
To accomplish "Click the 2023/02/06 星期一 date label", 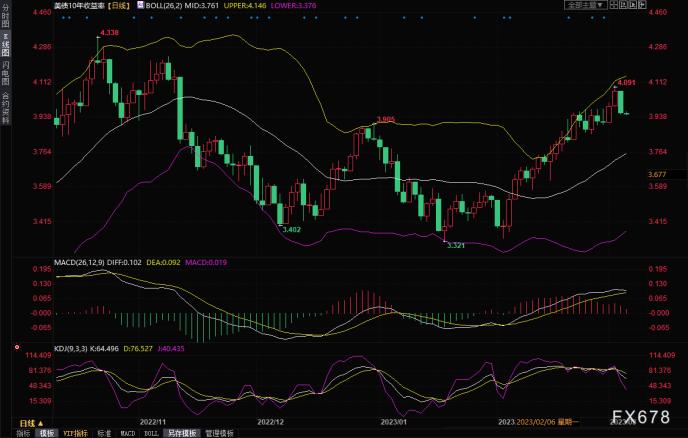I will [548, 422].
